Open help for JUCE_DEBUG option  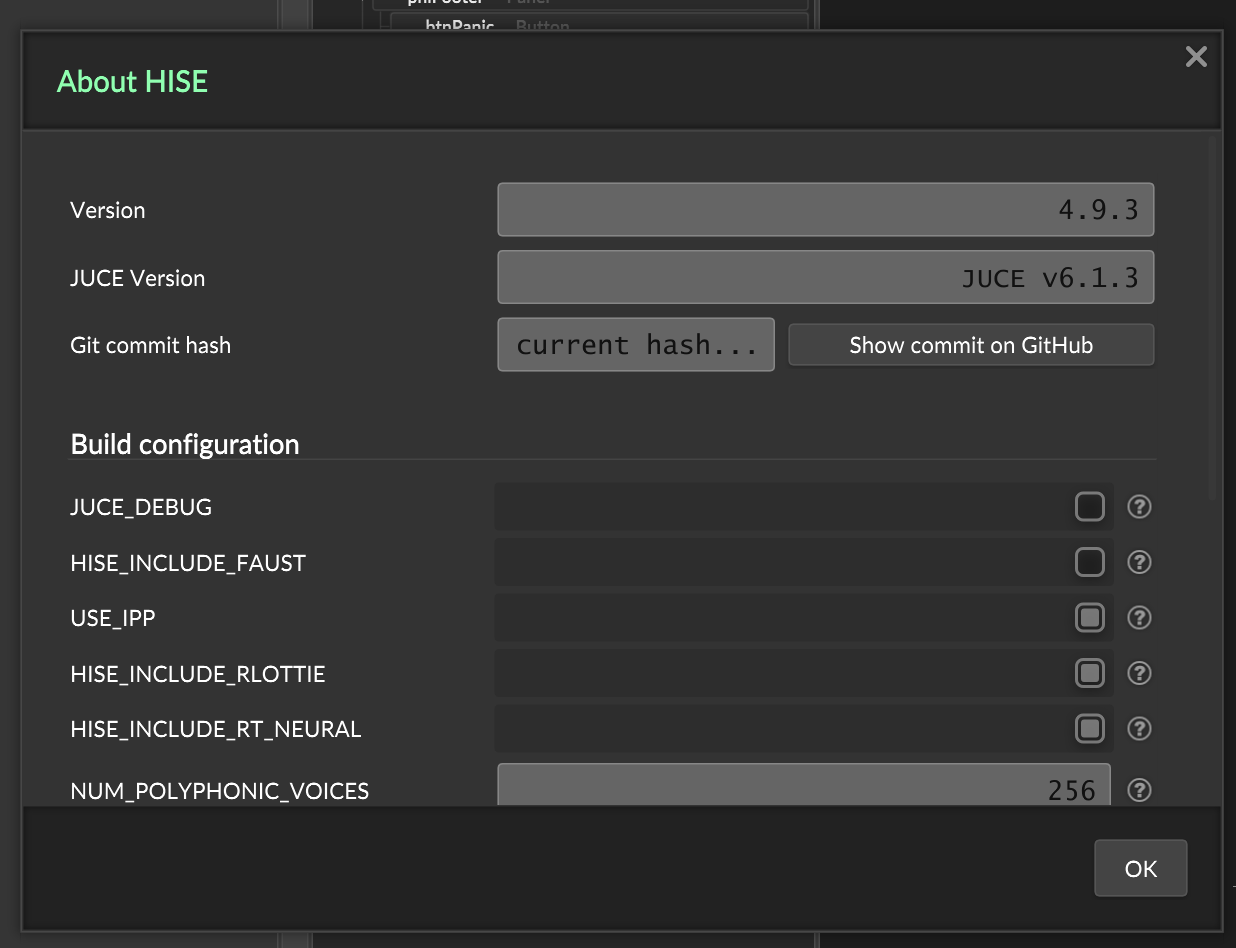coord(1139,507)
